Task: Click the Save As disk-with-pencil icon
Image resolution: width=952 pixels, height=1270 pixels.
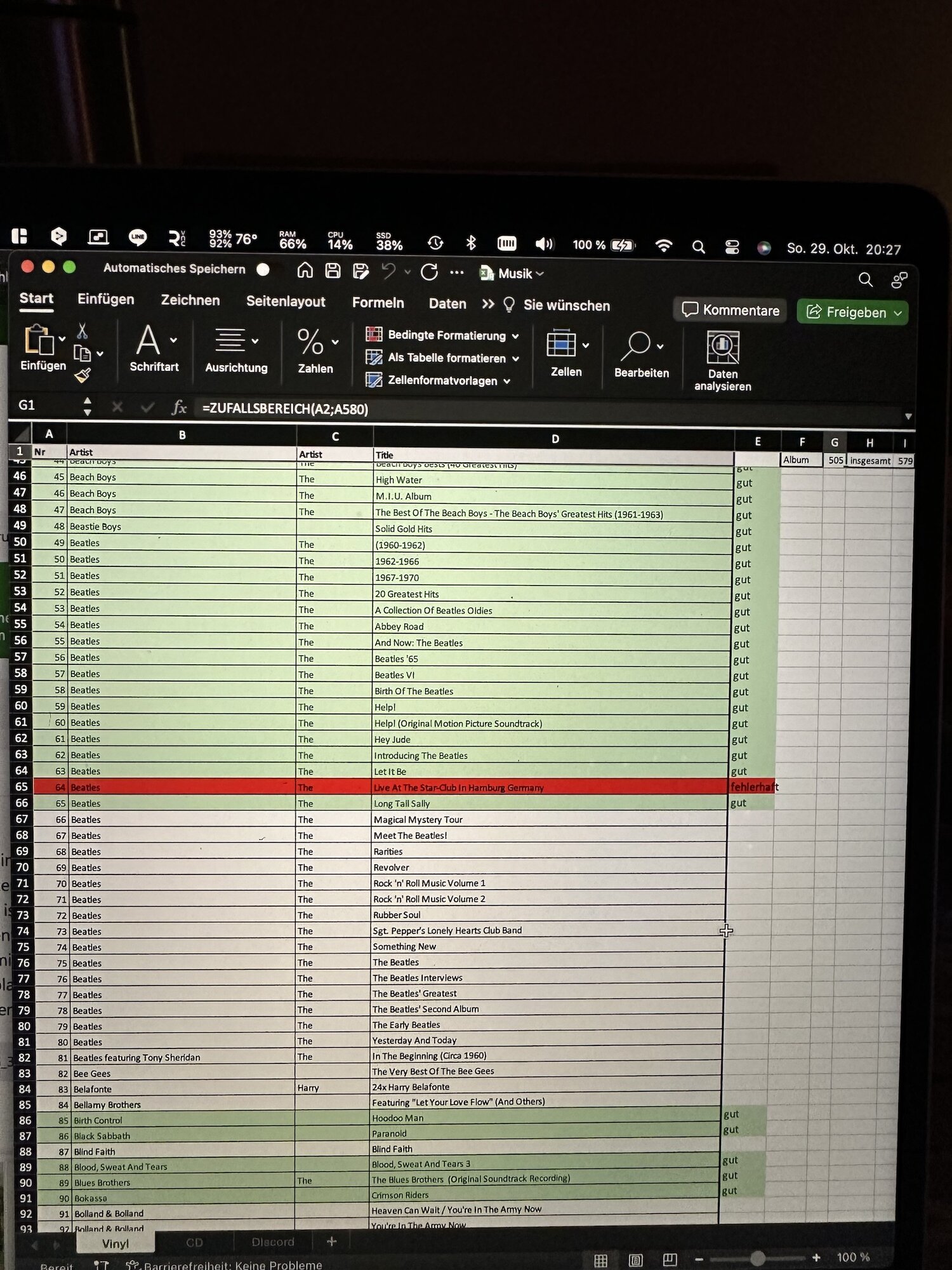Action: click(x=360, y=272)
